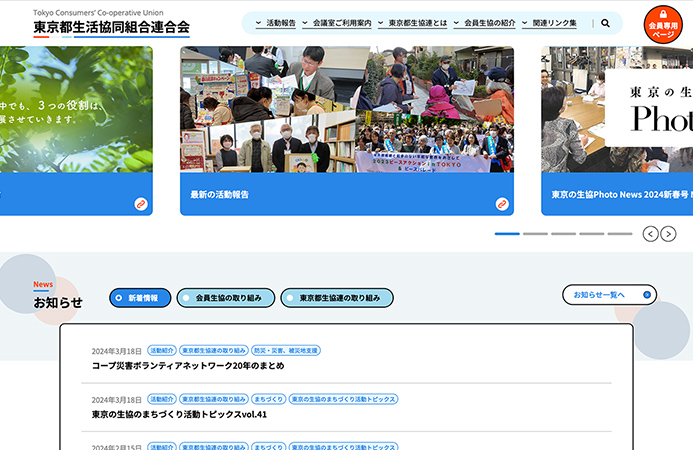This screenshot has width=693, height=450.
Task: Select the 会員生協の取り組み news filter
Action: coord(226,298)
